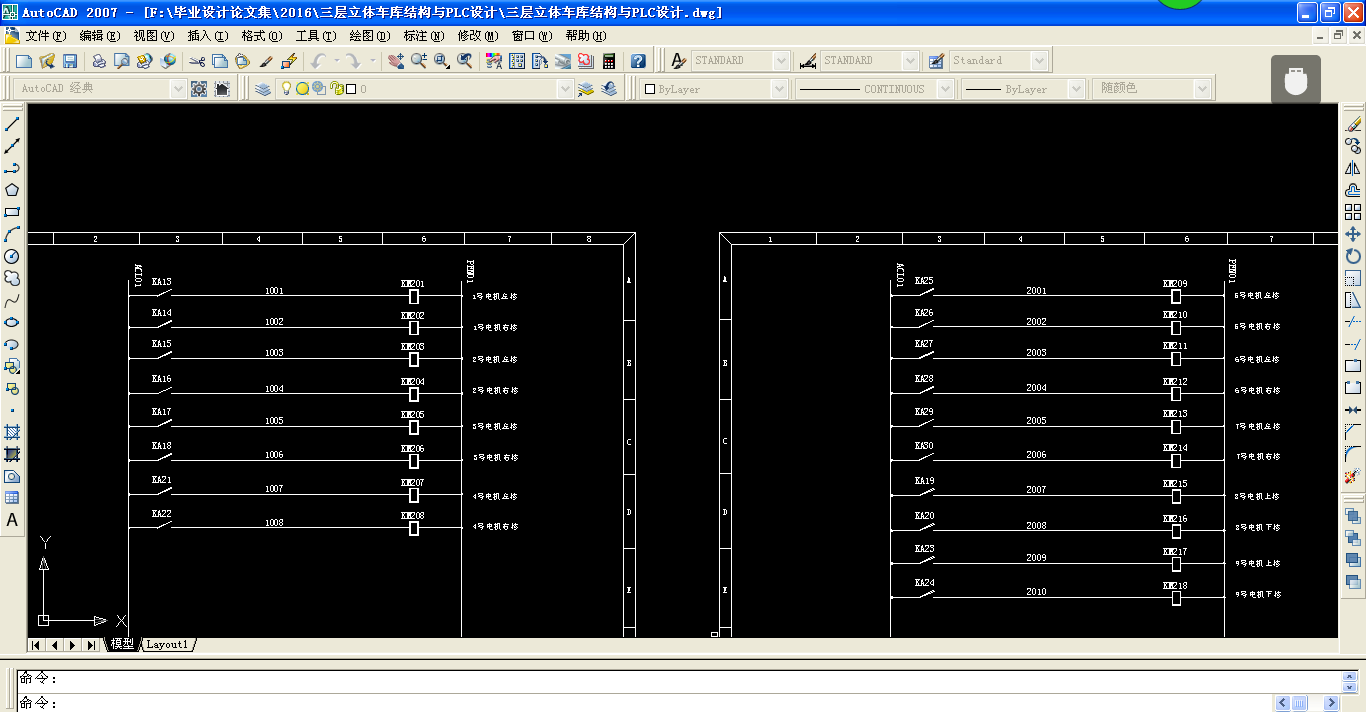Open the ByLayer color dropdown
The height and width of the screenshot is (712, 1366).
pyautogui.click(x=779, y=89)
